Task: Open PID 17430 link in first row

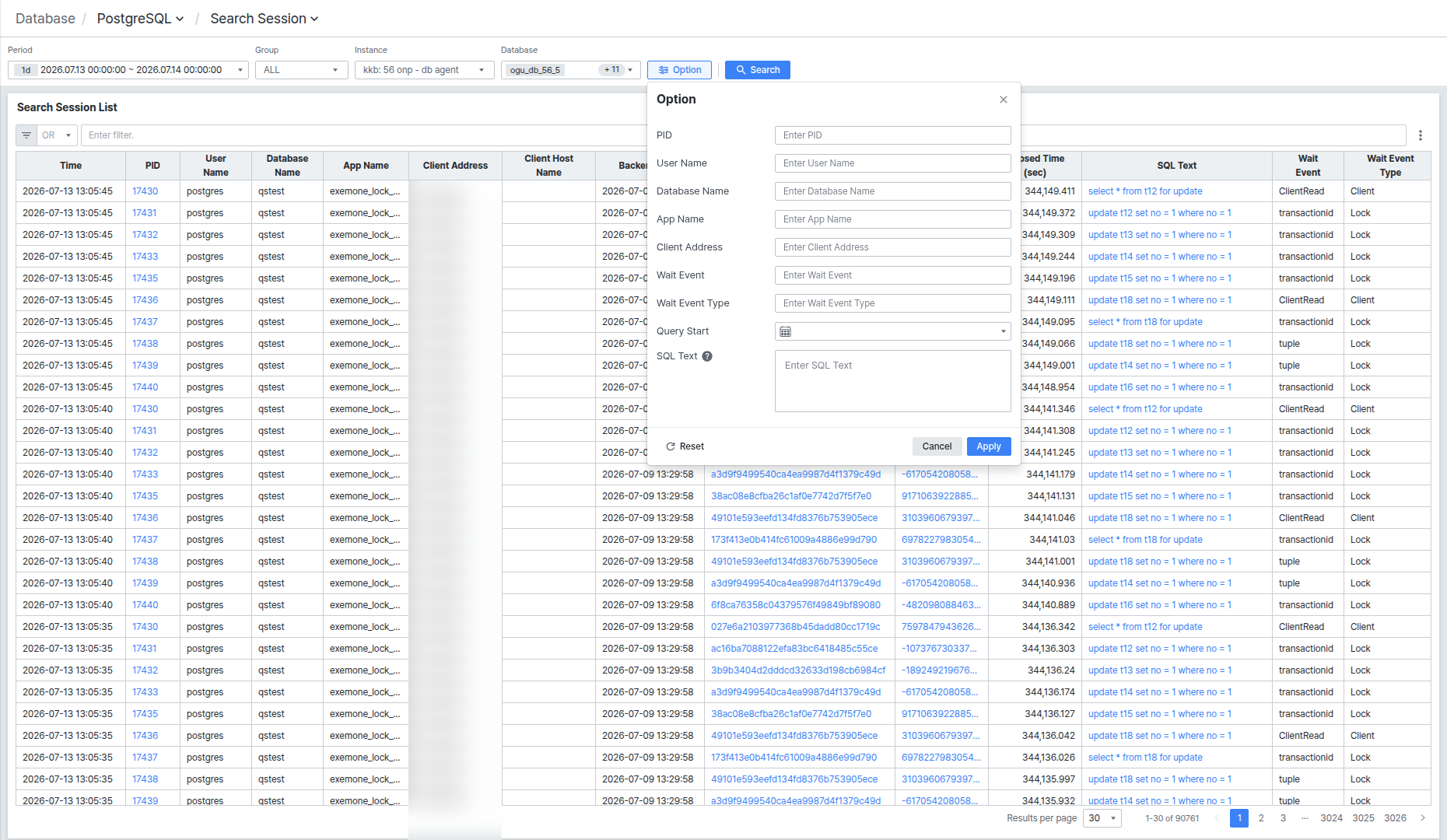Action: tap(145, 191)
